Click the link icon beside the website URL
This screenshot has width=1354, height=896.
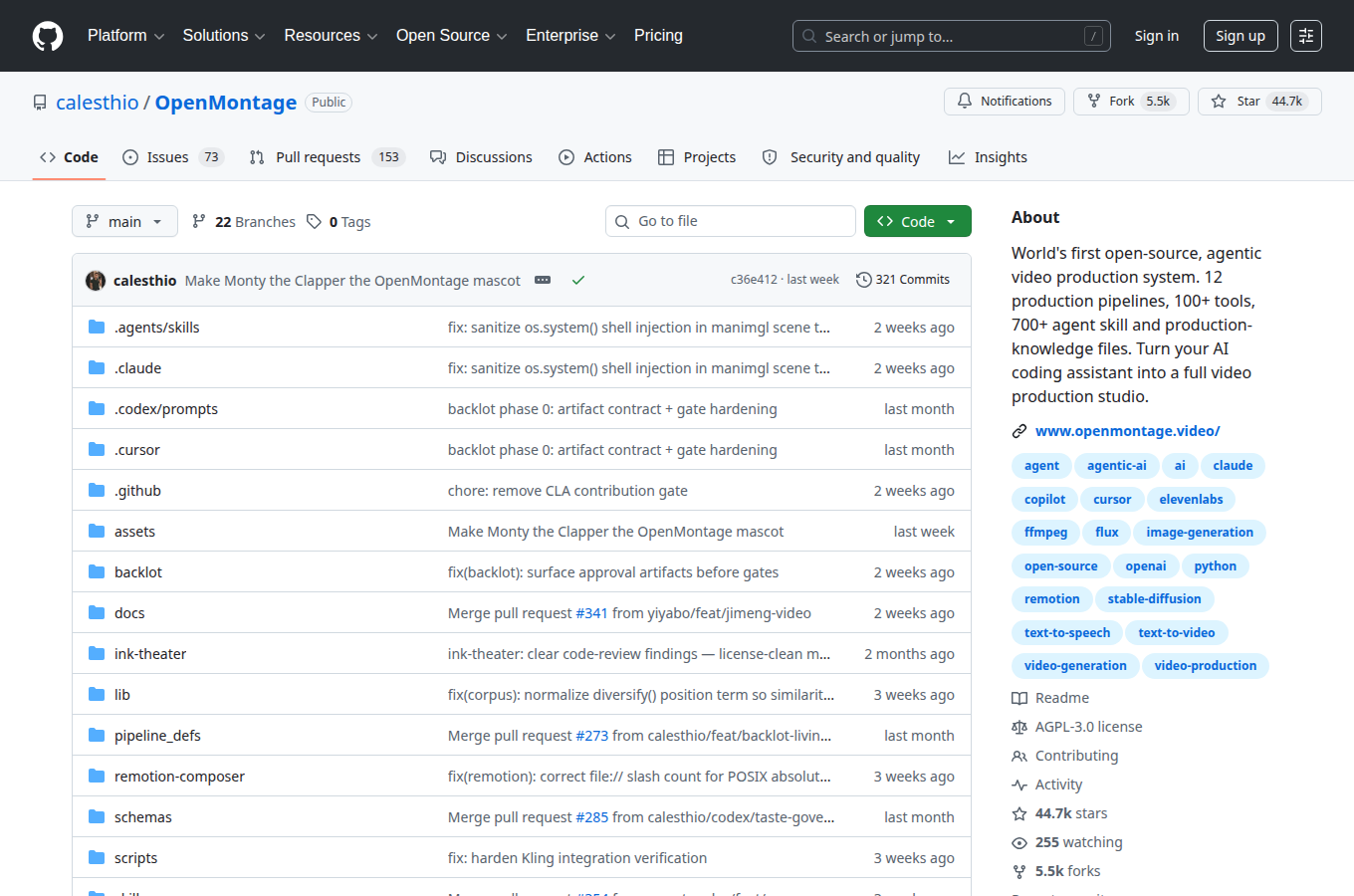tap(1019, 431)
